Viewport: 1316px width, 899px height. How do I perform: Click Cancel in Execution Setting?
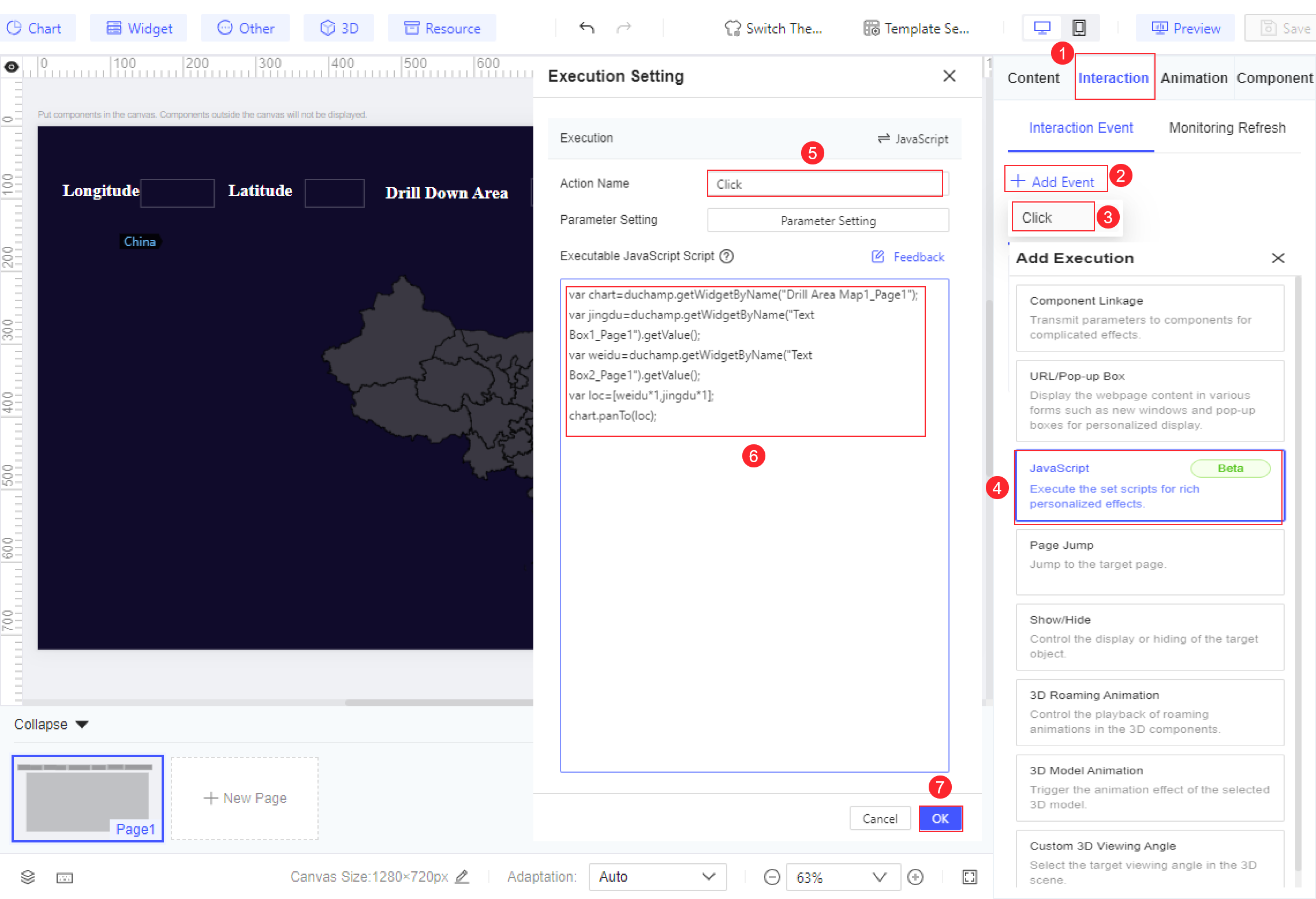click(x=880, y=818)
